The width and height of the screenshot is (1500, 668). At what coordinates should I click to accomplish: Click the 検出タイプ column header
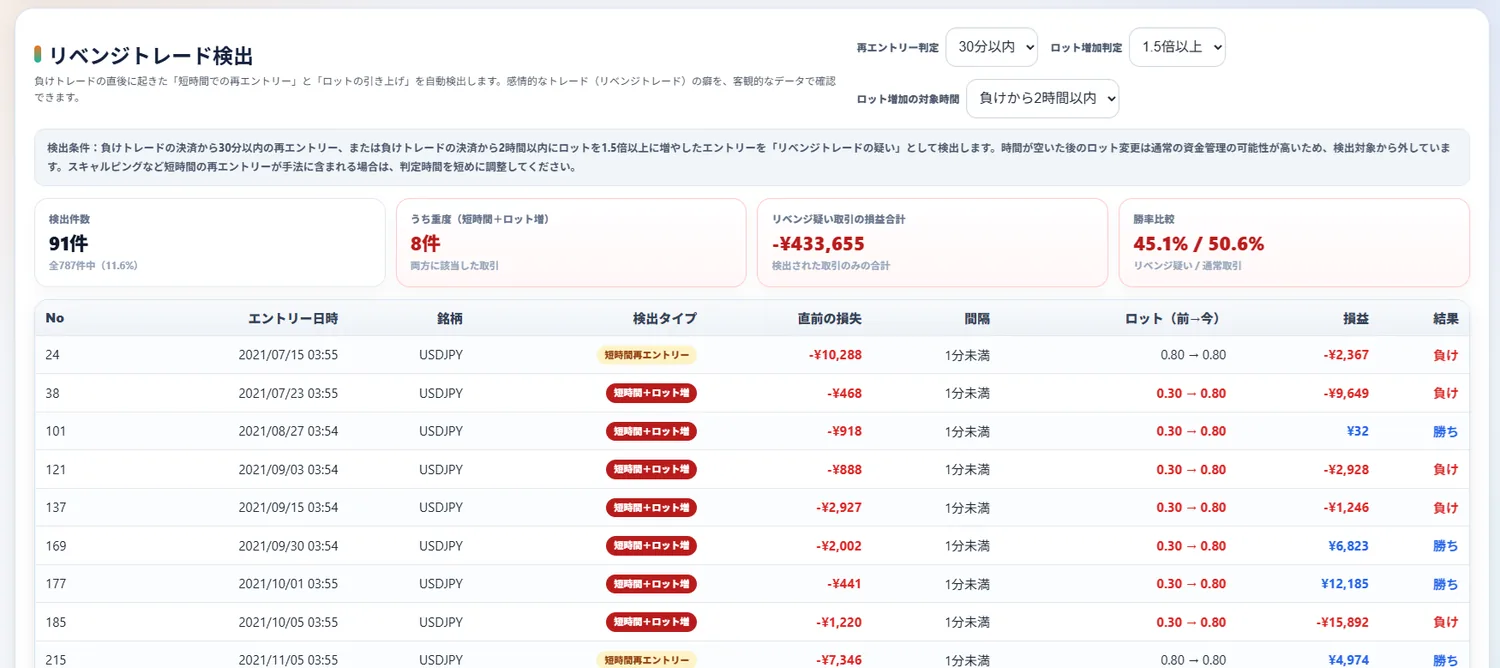pos(665,318)
